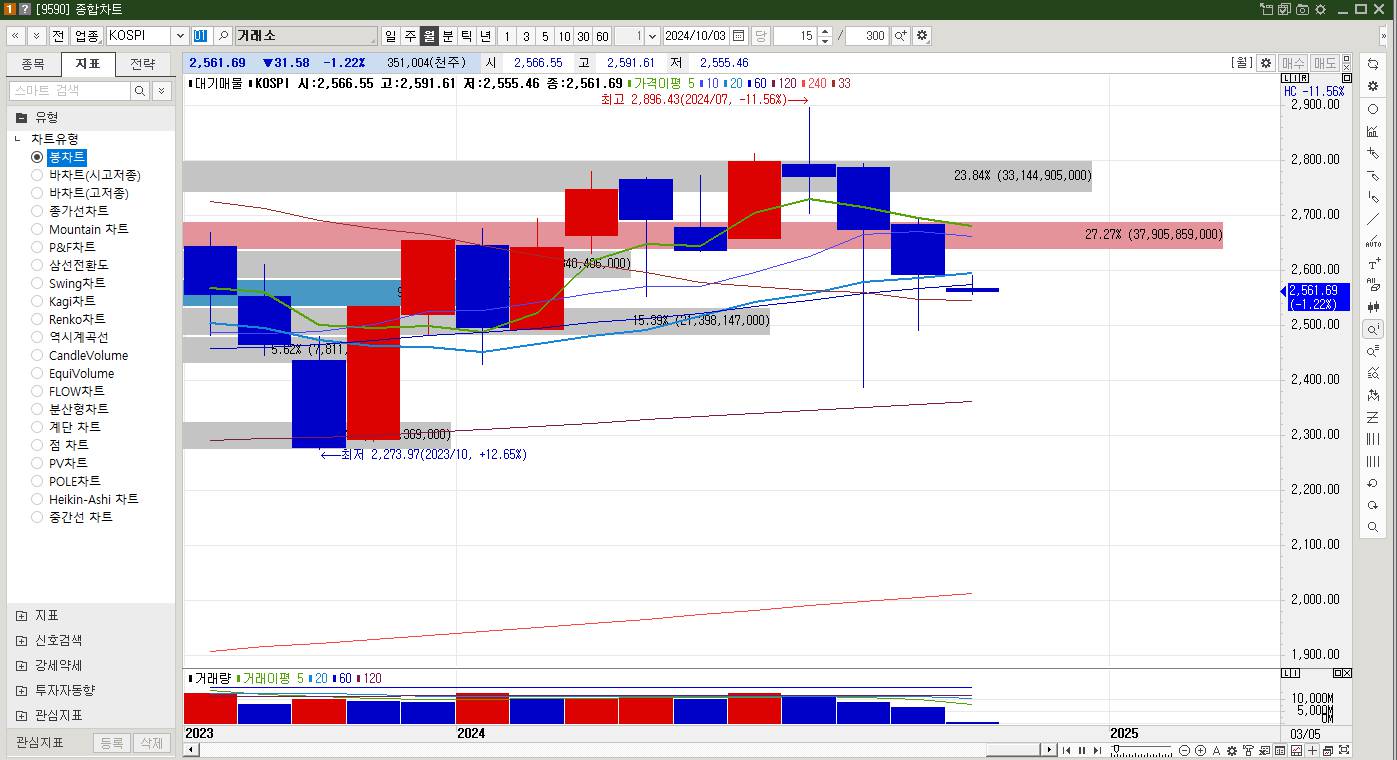Click the refresh/sync icon in right toolbar
1397x760 pixels.
click(1373, 64)
